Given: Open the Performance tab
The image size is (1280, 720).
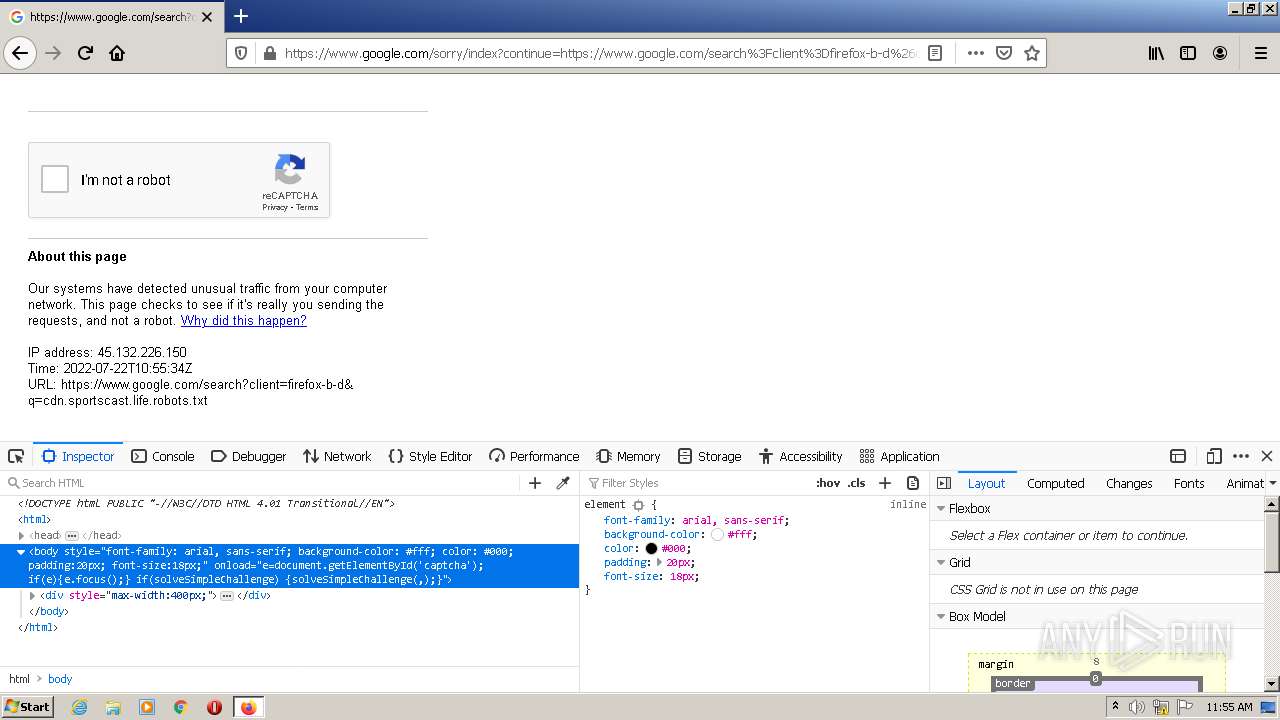Looking at the screenshot, I should pos(534,456).
